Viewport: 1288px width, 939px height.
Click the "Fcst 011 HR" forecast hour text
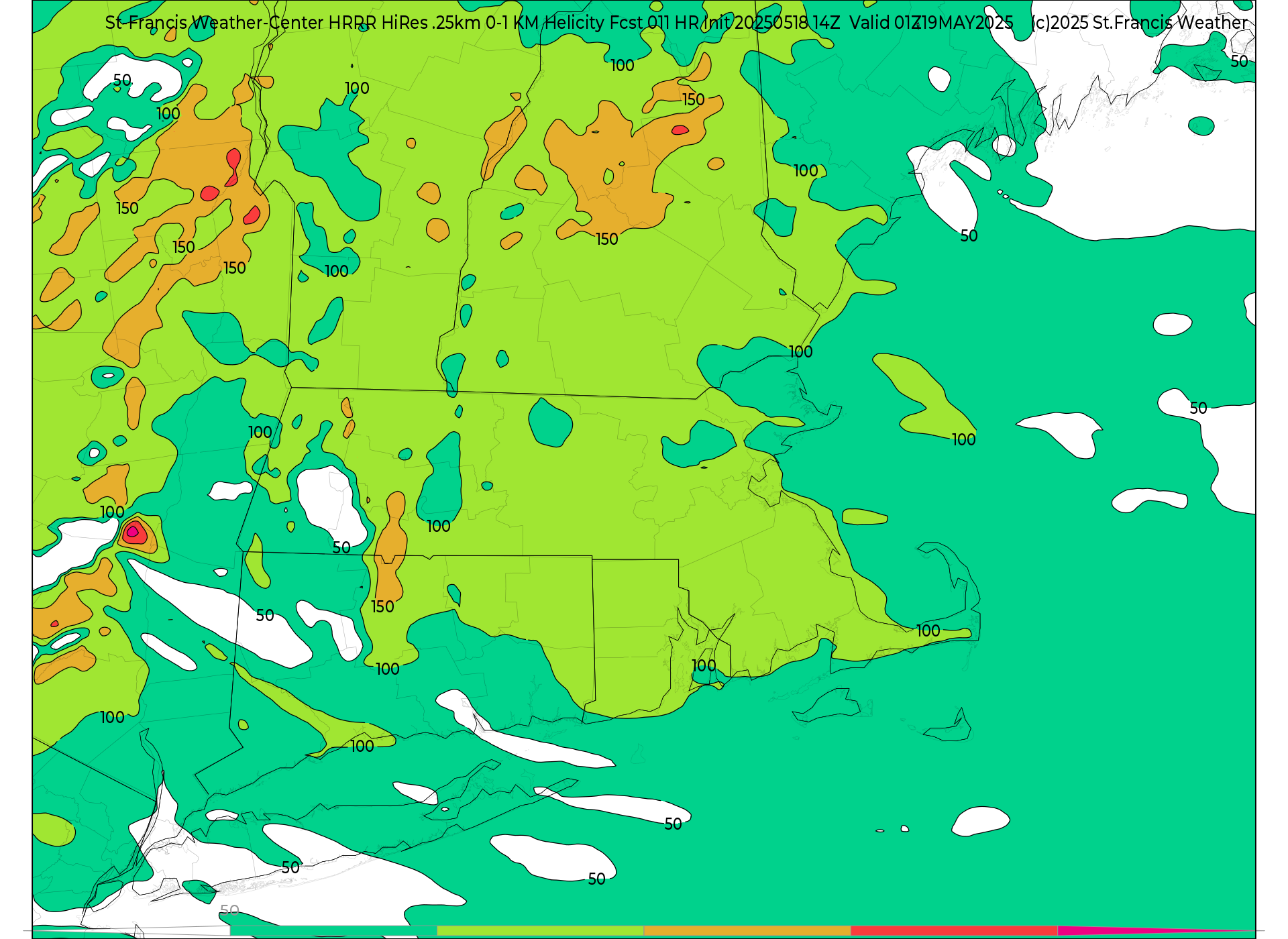pyautogui.click(x=654, y=23)
